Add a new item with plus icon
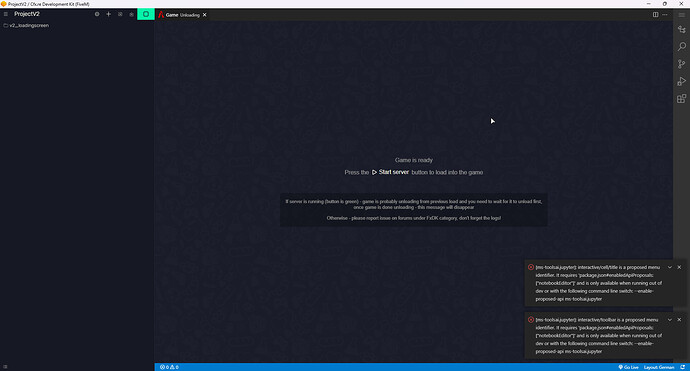 point(108,14)
